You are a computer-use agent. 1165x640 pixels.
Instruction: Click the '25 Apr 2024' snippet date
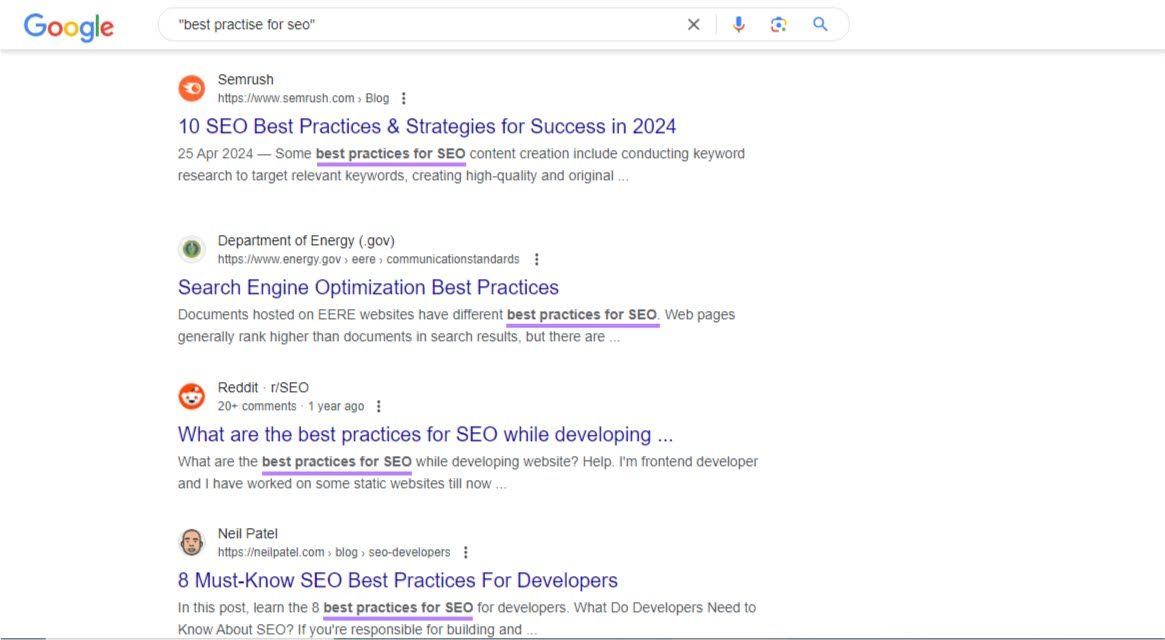(215, 154)
